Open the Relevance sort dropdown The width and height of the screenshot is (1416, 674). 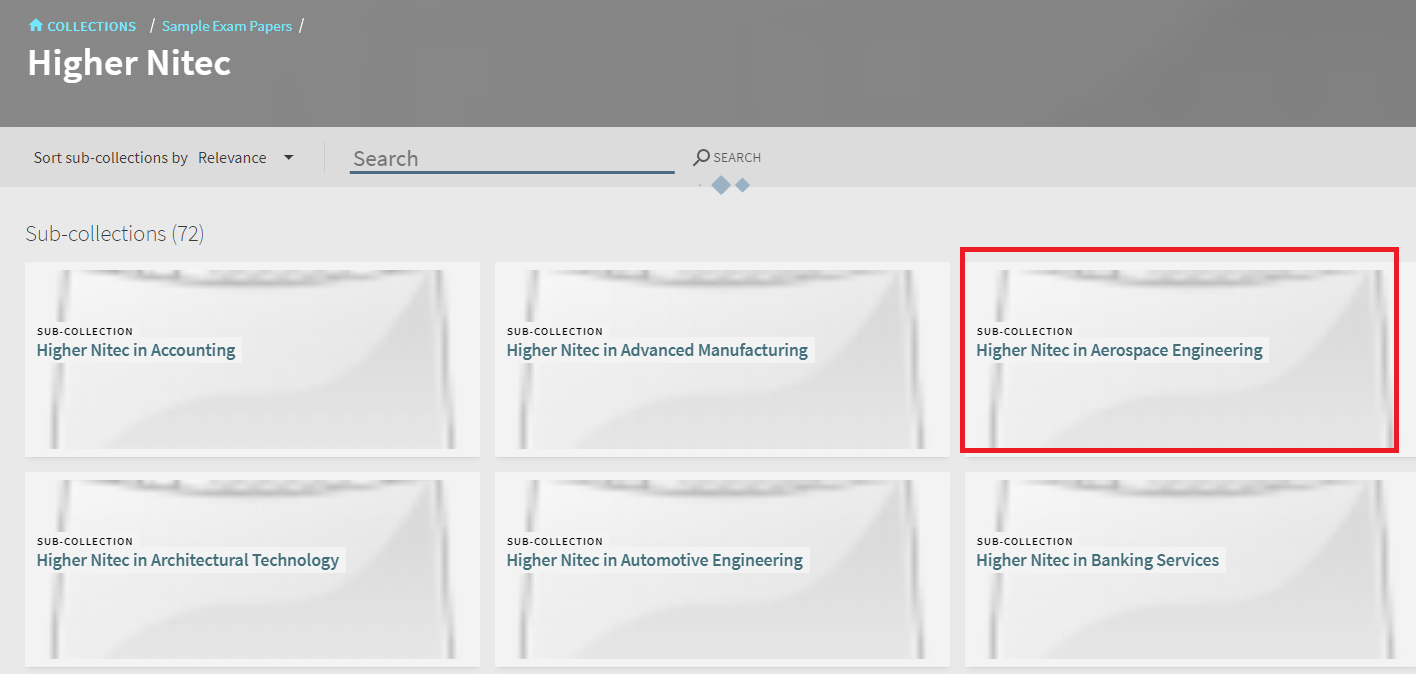(233, 158)
